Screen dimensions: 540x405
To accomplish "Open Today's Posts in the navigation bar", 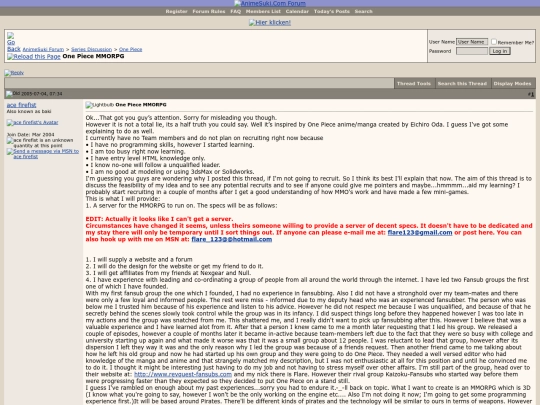I will click(x=332, y=11).
